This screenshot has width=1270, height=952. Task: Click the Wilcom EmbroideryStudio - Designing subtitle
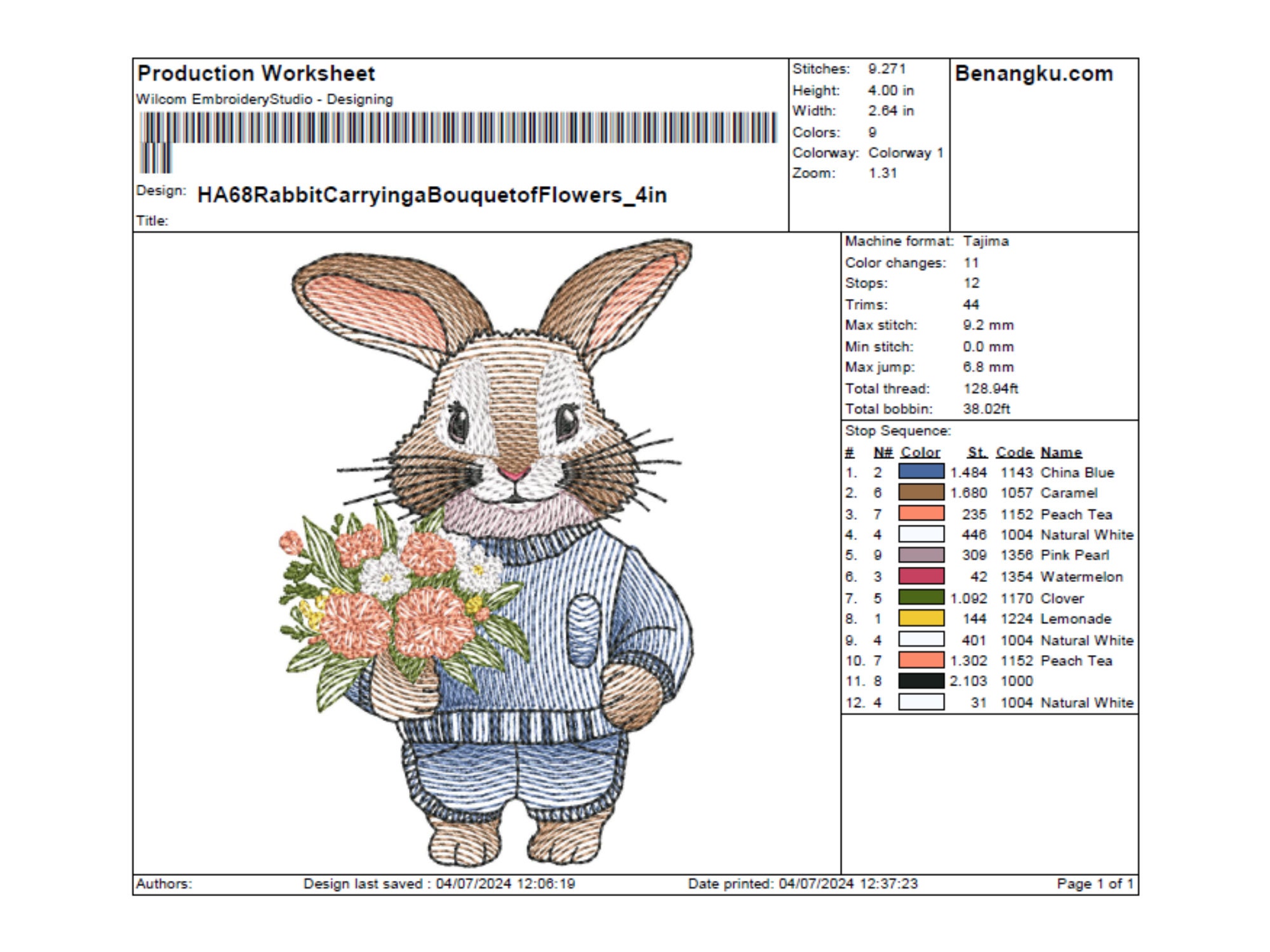click(x=264, y=100)
